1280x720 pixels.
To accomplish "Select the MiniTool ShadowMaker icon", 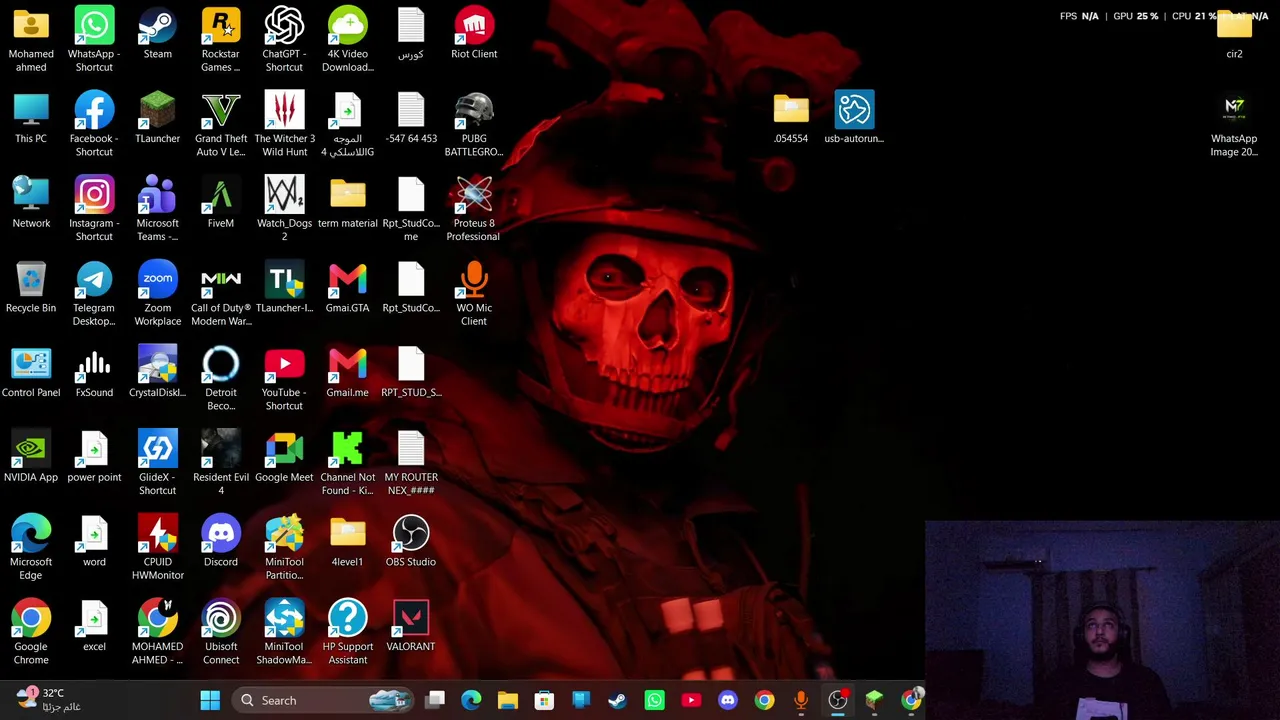I will tap(284, 633).
